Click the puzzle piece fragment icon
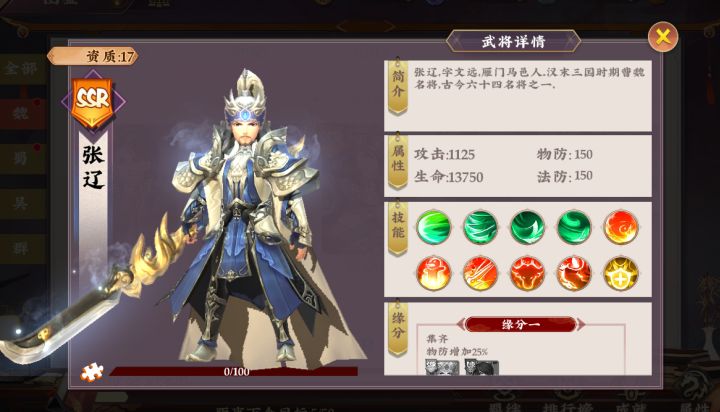 point(91,372)
